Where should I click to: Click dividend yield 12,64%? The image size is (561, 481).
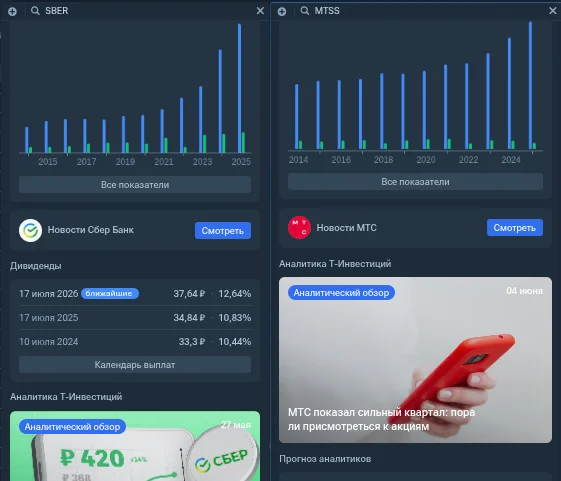[235, 294]
